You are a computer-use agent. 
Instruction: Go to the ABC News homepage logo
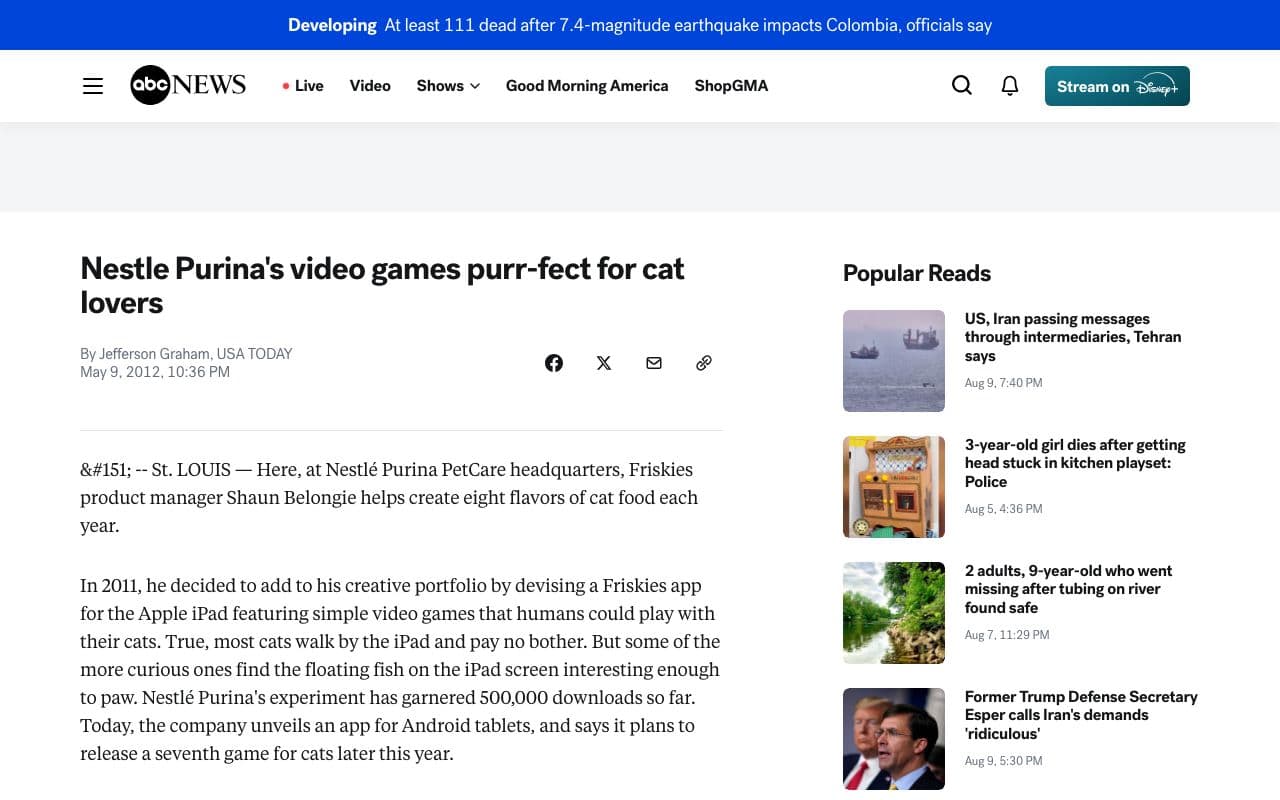point(188,85)
